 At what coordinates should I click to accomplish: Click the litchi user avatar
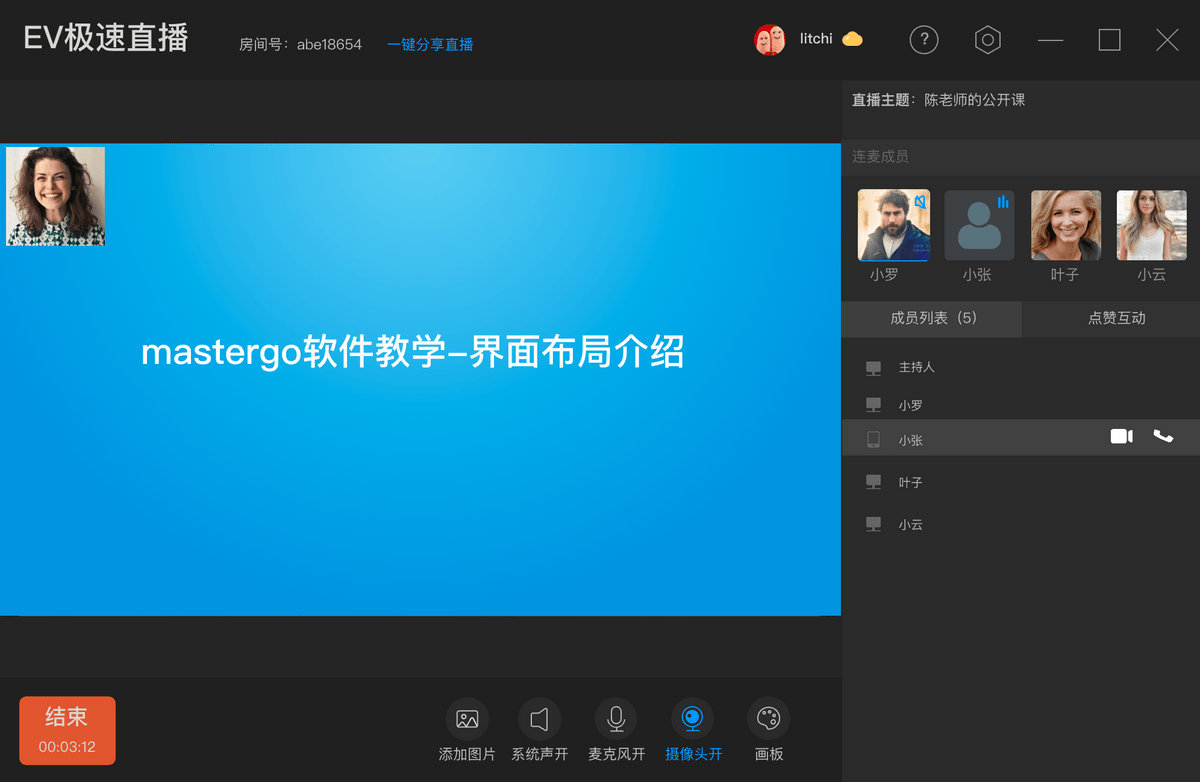pos(769,40)
